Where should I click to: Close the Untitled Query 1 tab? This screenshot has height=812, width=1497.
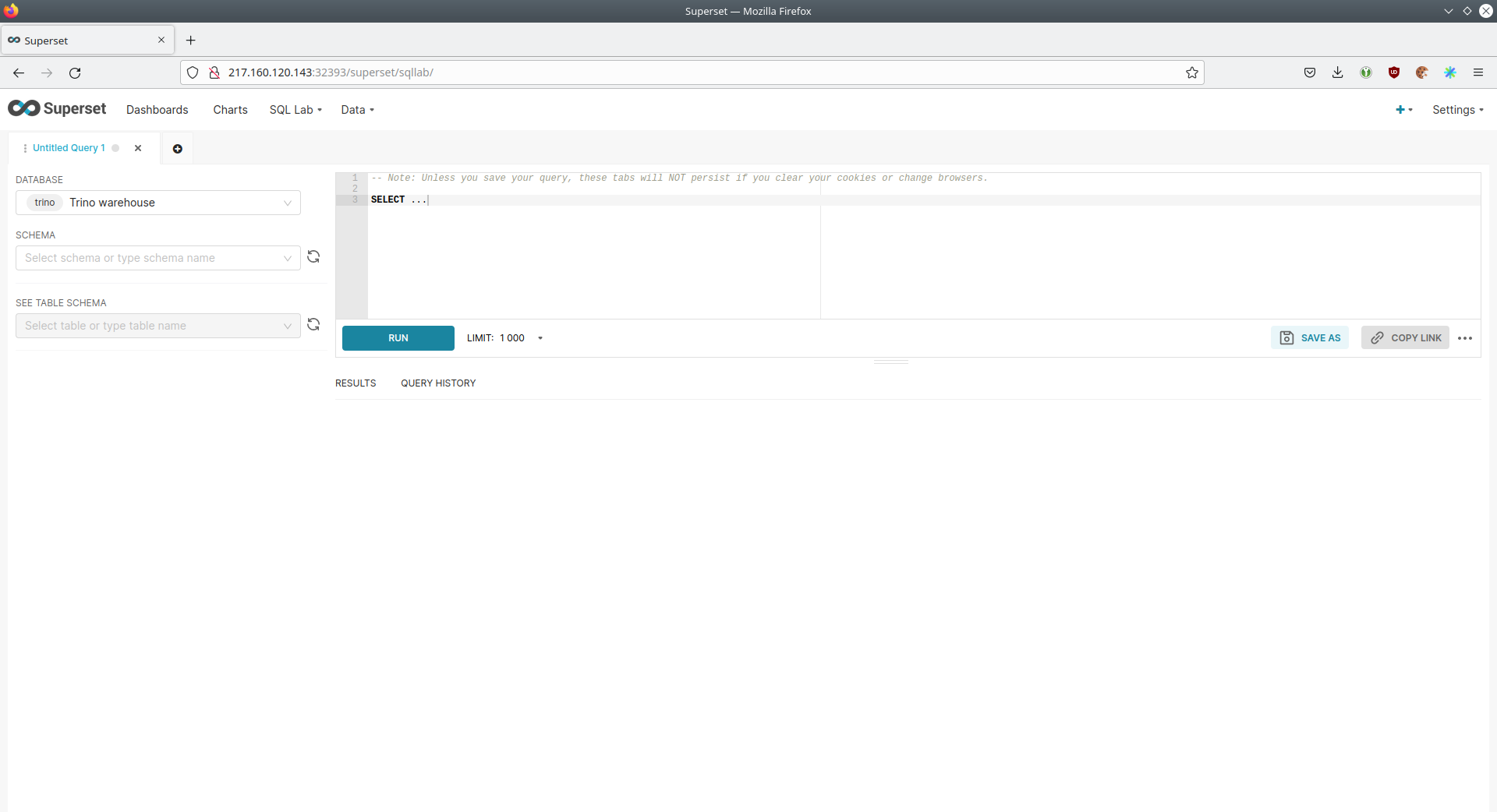click(x=138, y=148)
